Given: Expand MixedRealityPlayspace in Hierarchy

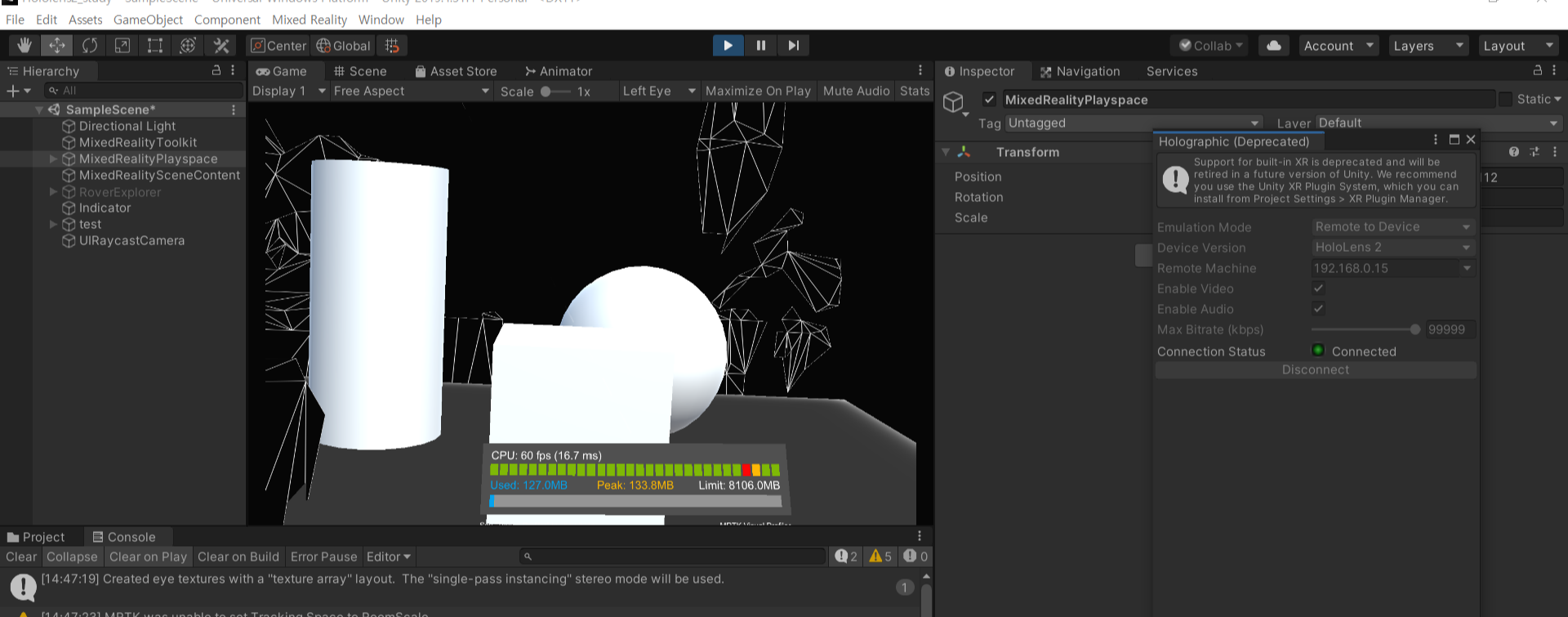Looking at the screenshot, I should click(x=53, y=159).
